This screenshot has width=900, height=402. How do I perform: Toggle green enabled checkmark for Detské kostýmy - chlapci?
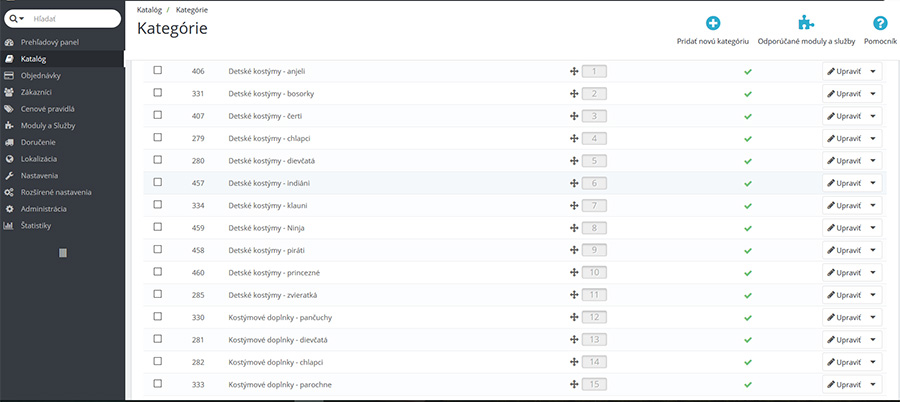pos(747,139)
